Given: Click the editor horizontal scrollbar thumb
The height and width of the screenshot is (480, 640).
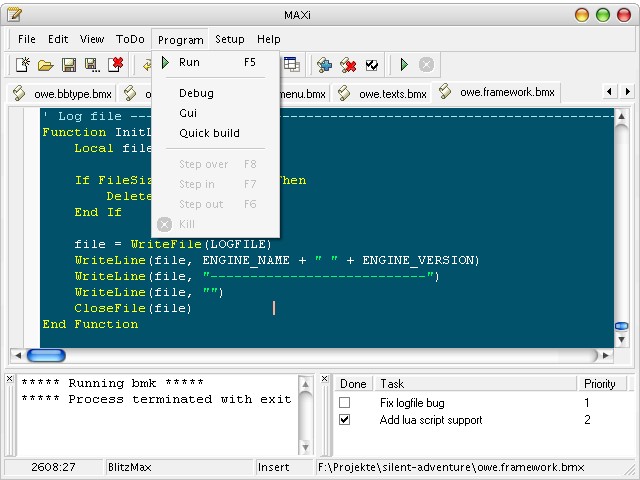Looking at the screenshot, I should [x=46, y=356].
